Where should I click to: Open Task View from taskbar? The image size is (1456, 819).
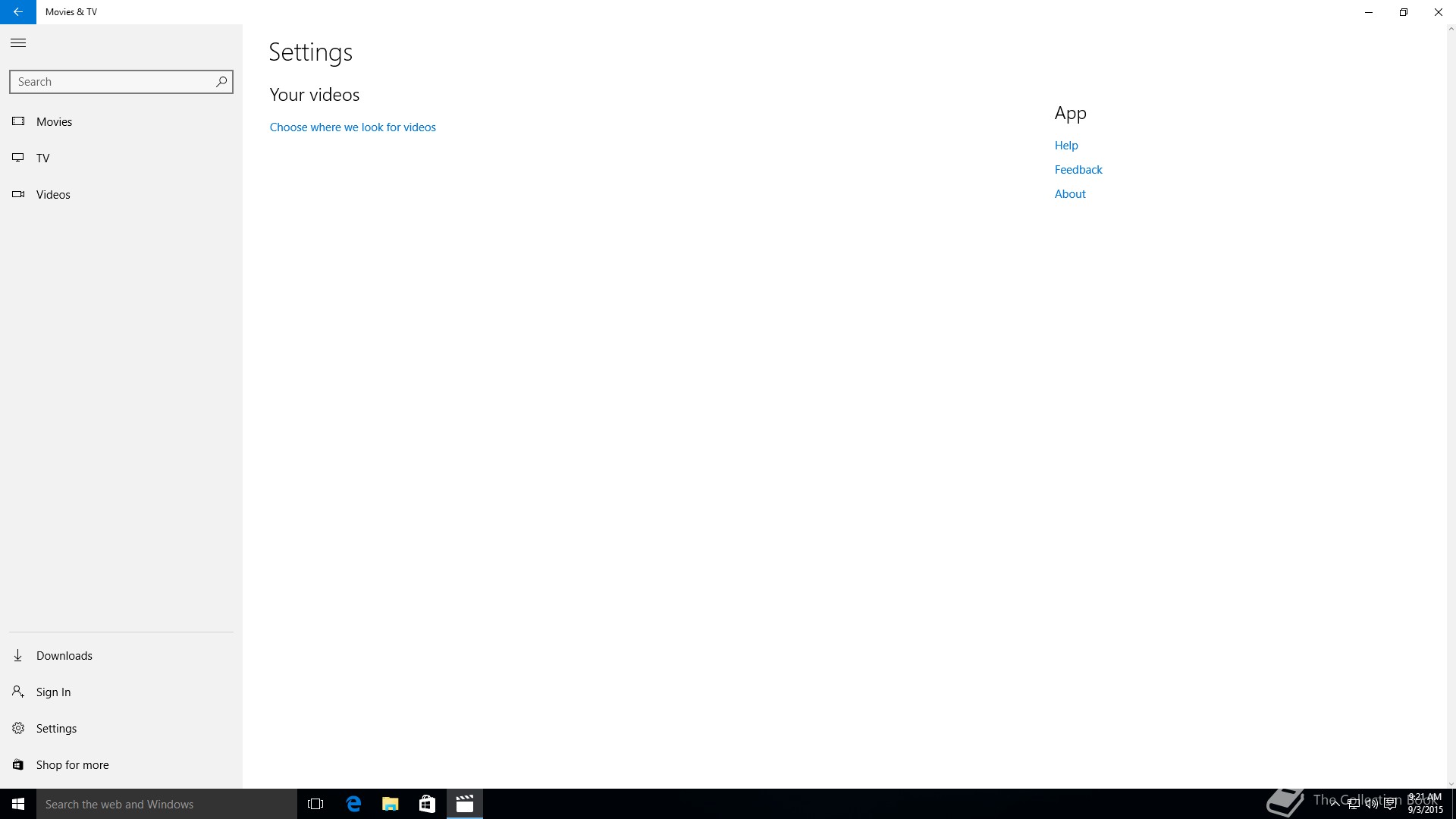[315, 804]
